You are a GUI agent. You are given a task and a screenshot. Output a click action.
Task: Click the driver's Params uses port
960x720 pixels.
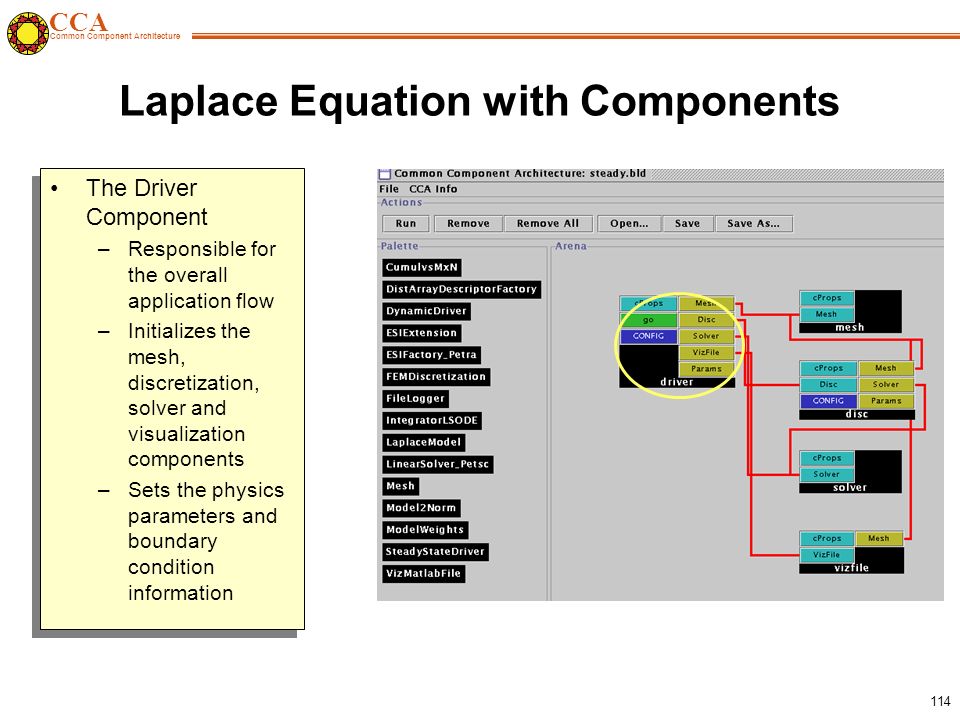tap(706, 369)
